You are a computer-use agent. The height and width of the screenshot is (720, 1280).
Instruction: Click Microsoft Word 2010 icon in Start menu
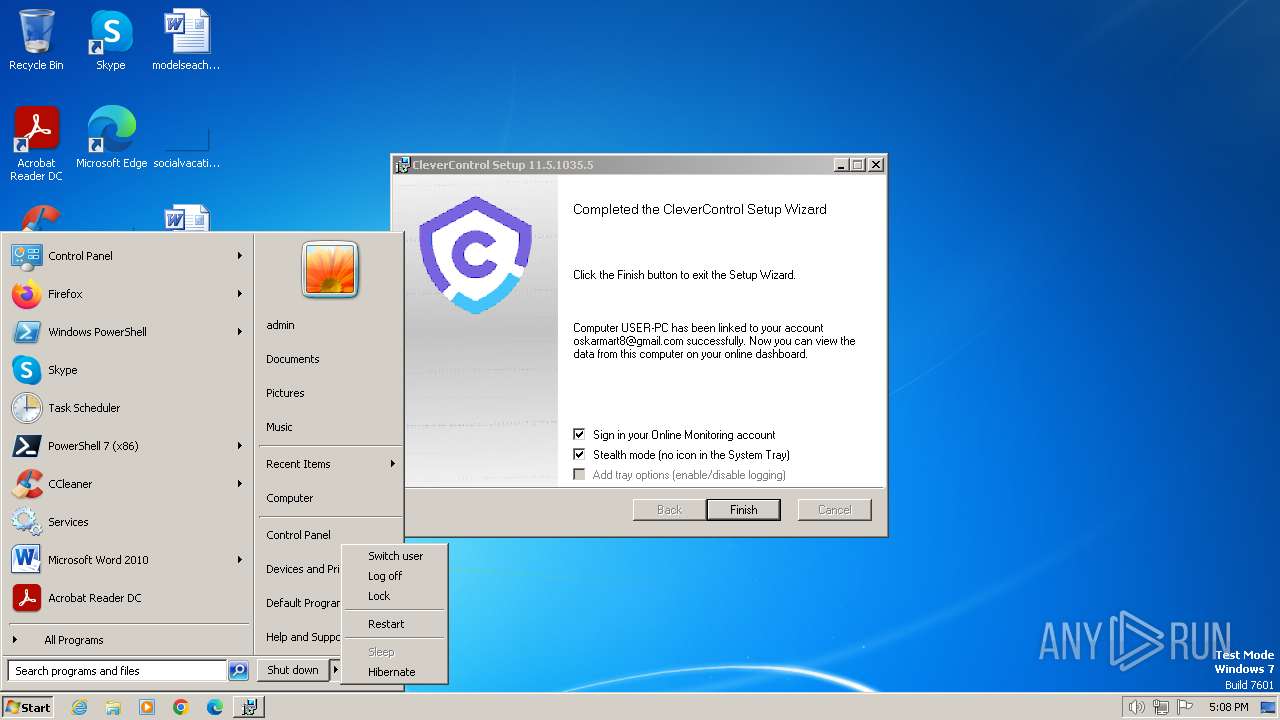27,560
